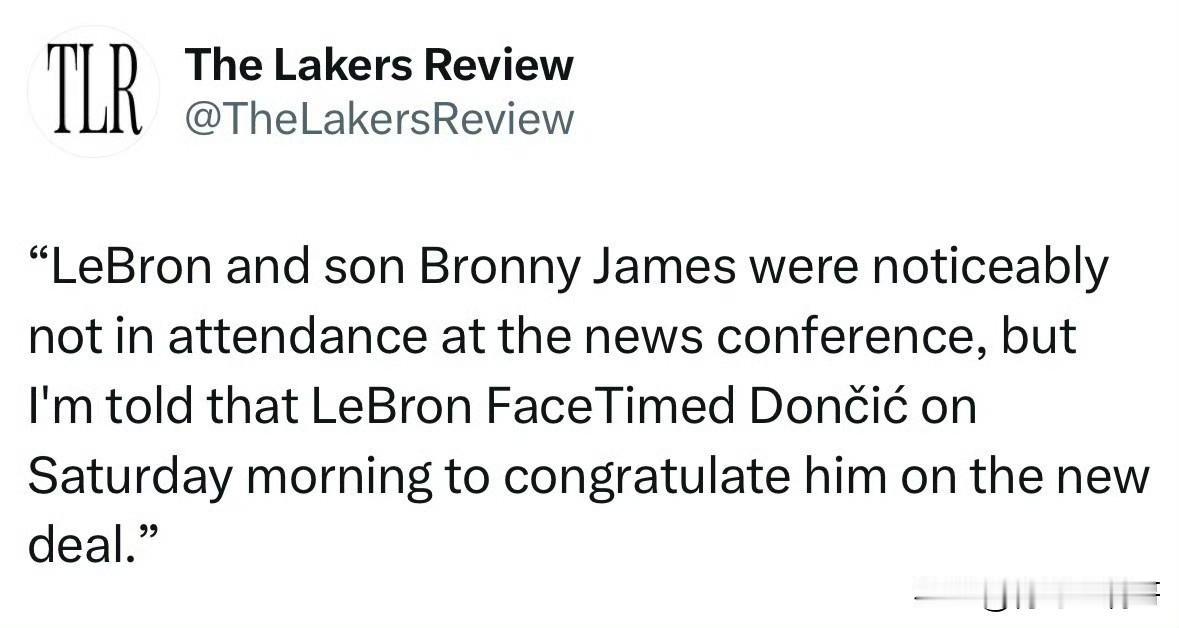Screen dimensions: 1179x628
Task: Click the words Saturday morning
Action: pos(230,478)
